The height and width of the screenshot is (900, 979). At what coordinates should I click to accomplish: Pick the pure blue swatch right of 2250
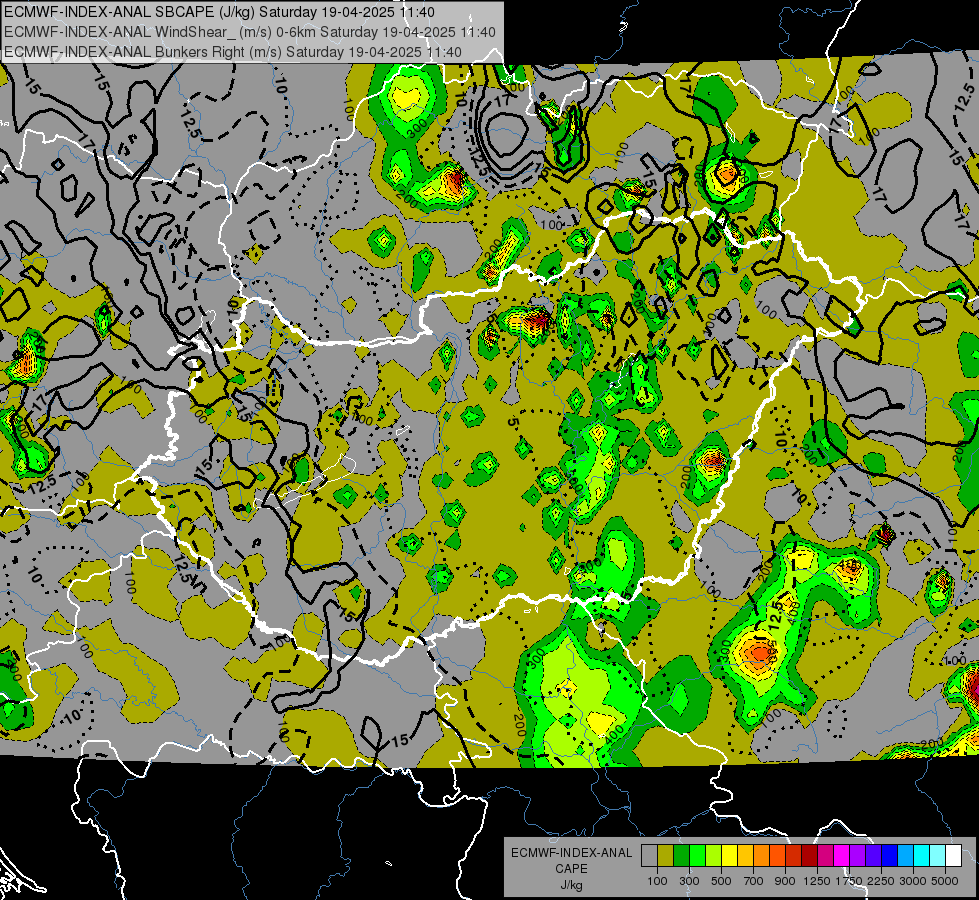pos(890,855)
